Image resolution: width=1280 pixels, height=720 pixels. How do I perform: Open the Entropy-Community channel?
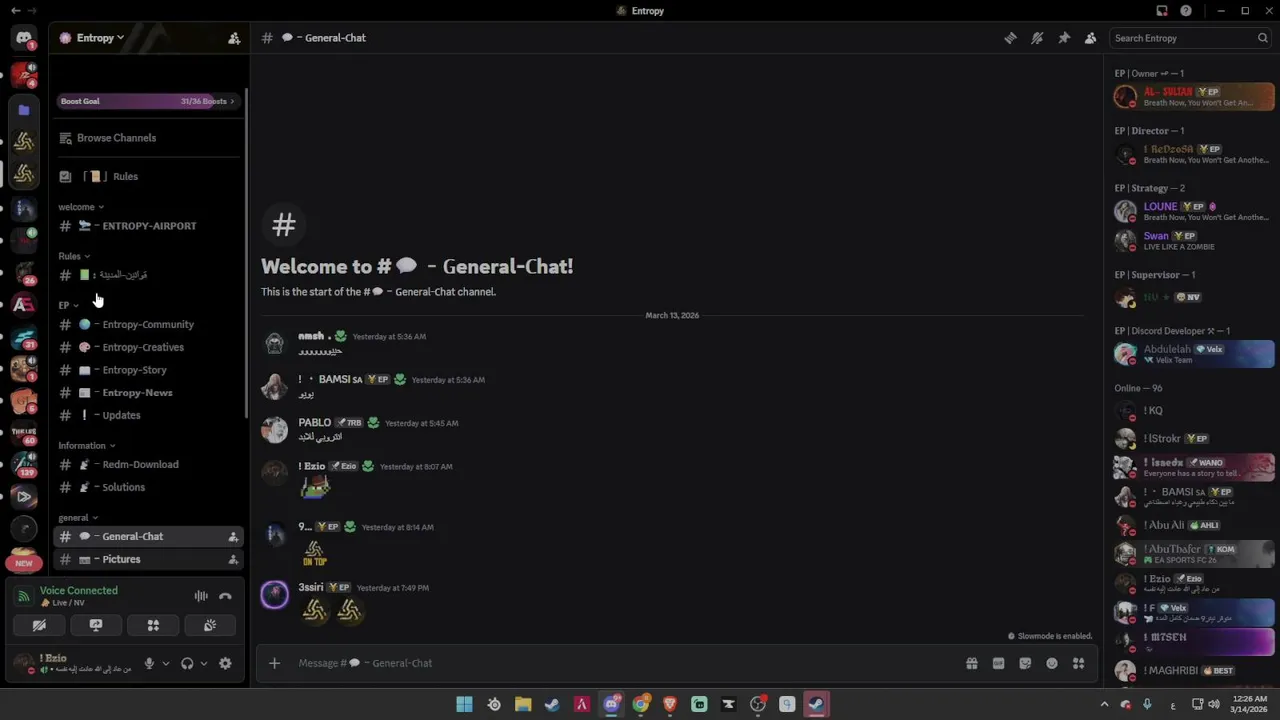click(x=148, y=325)
